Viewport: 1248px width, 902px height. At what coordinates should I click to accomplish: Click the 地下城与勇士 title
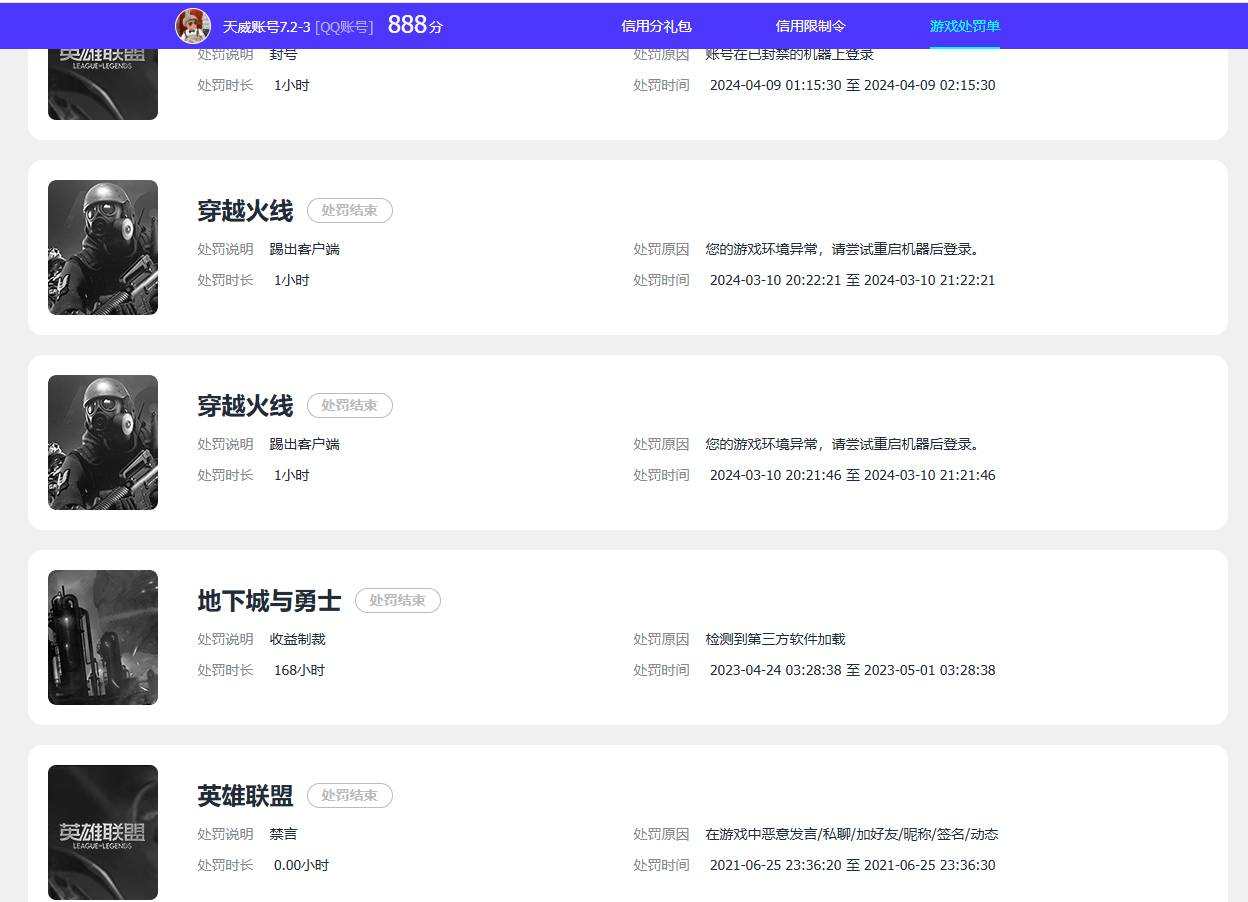[x=269, y=601]
